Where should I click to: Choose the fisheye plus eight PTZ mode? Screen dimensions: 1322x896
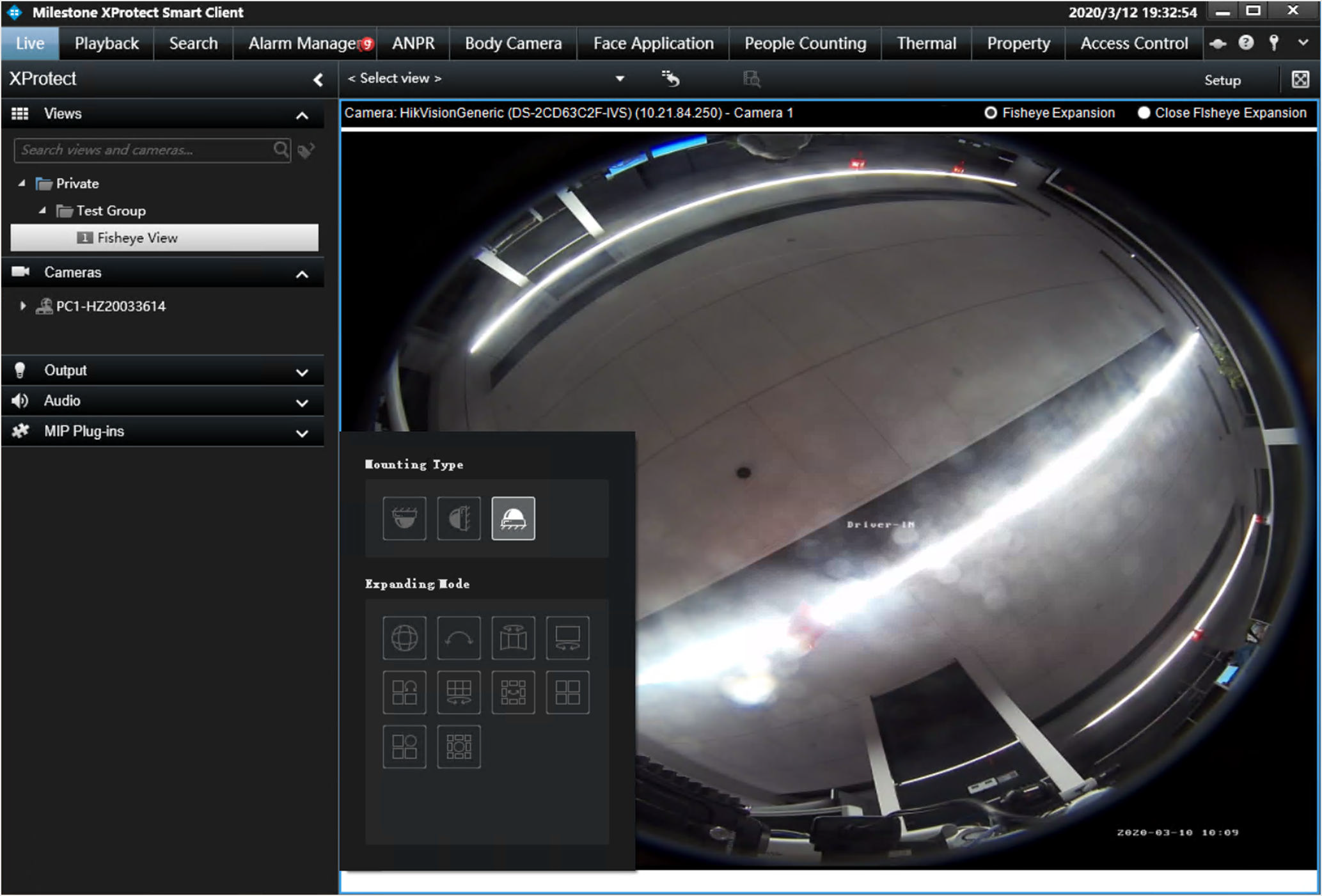tap(459, 746)
